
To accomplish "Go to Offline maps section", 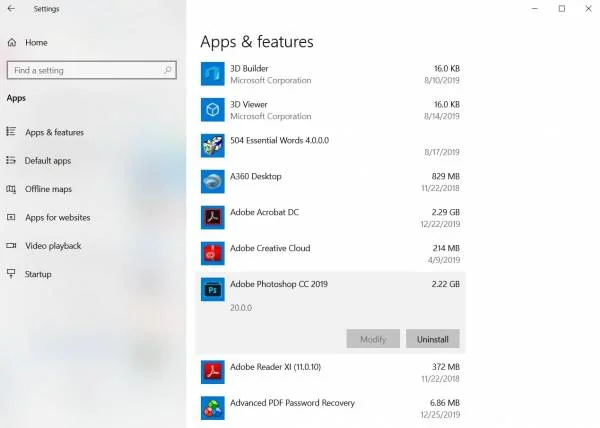I will point(48,189).
